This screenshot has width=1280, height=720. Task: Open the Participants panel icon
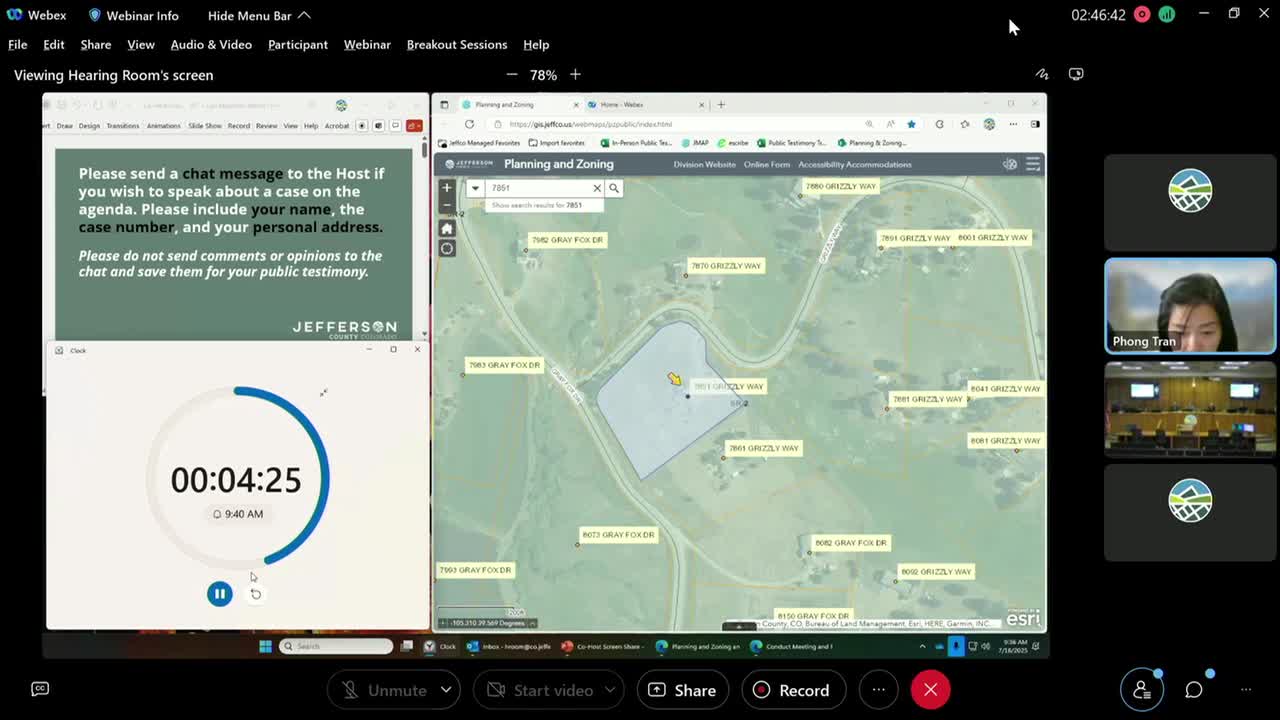(1142, 689)
